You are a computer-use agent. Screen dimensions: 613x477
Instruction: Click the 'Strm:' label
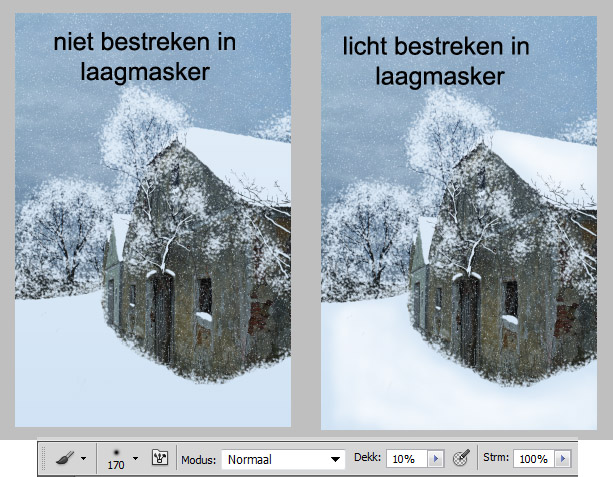[496, 457]
